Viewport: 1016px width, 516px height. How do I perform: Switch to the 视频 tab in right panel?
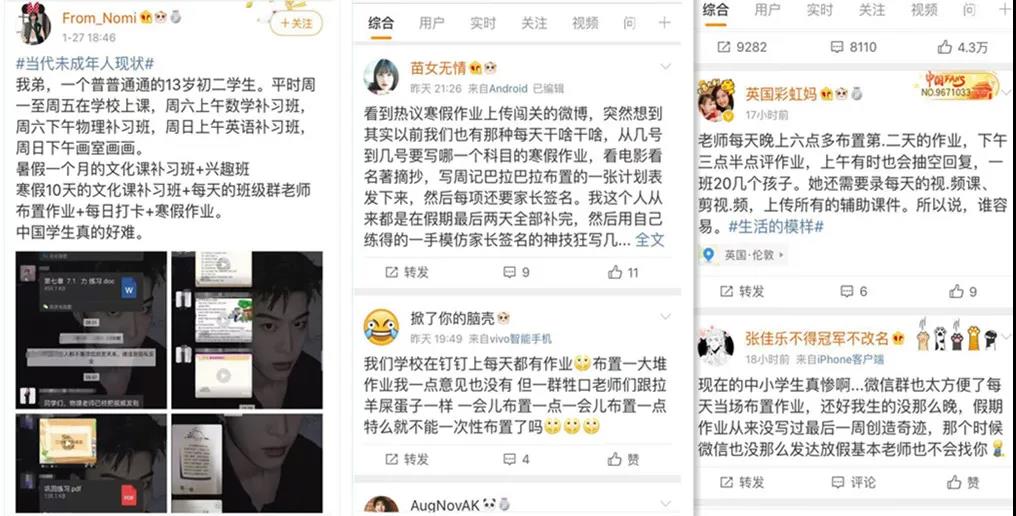[x=924, y=10]
